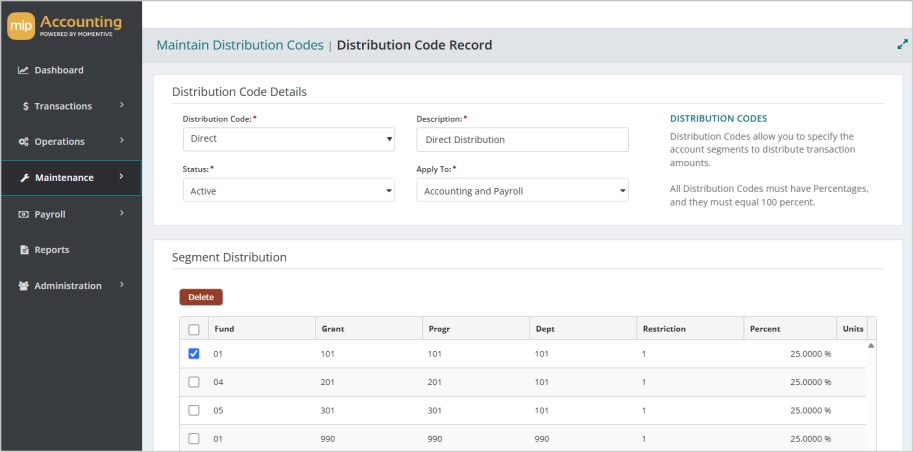Expand the Administration menu chevron
This screenshot has height=452, width=913.
122,285
